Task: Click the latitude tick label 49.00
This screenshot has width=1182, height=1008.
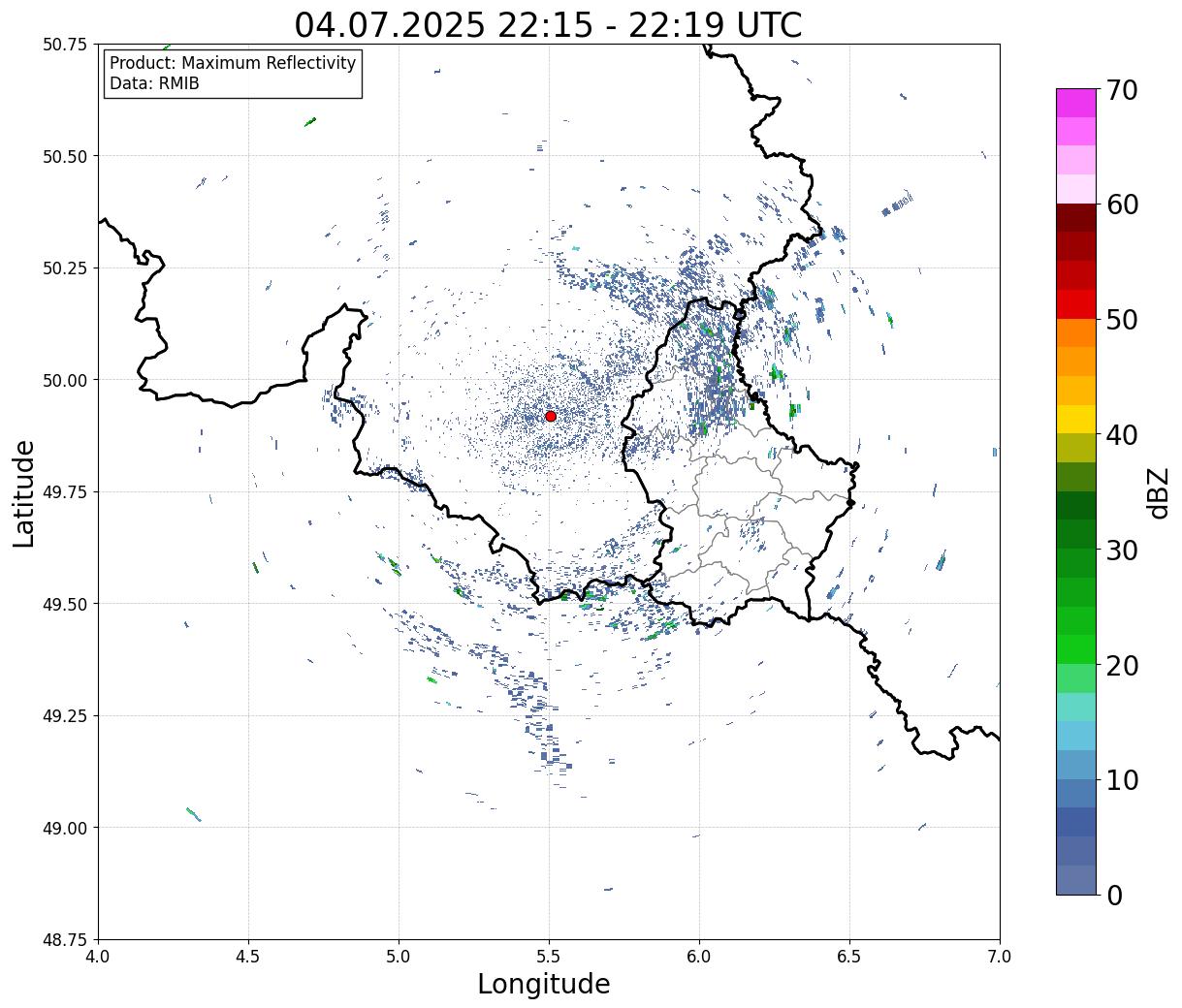Action: point(65,828)
